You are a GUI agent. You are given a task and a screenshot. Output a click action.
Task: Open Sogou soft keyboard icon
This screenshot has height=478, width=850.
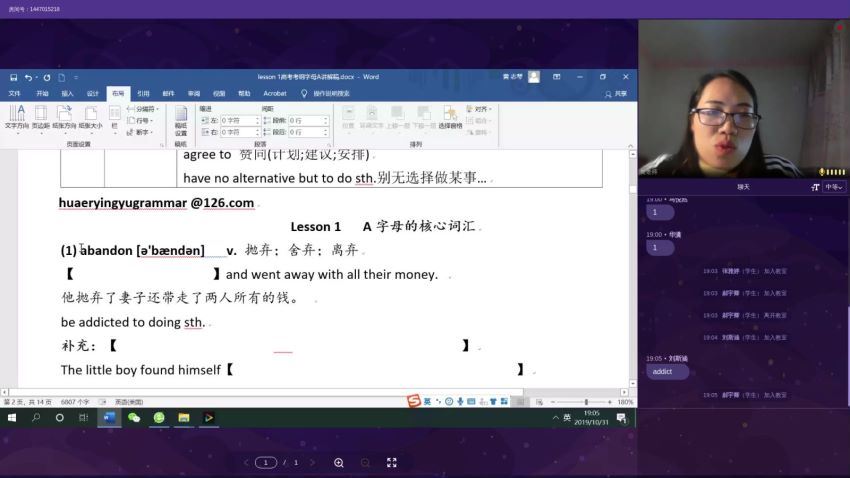click(x=471, y=402)
